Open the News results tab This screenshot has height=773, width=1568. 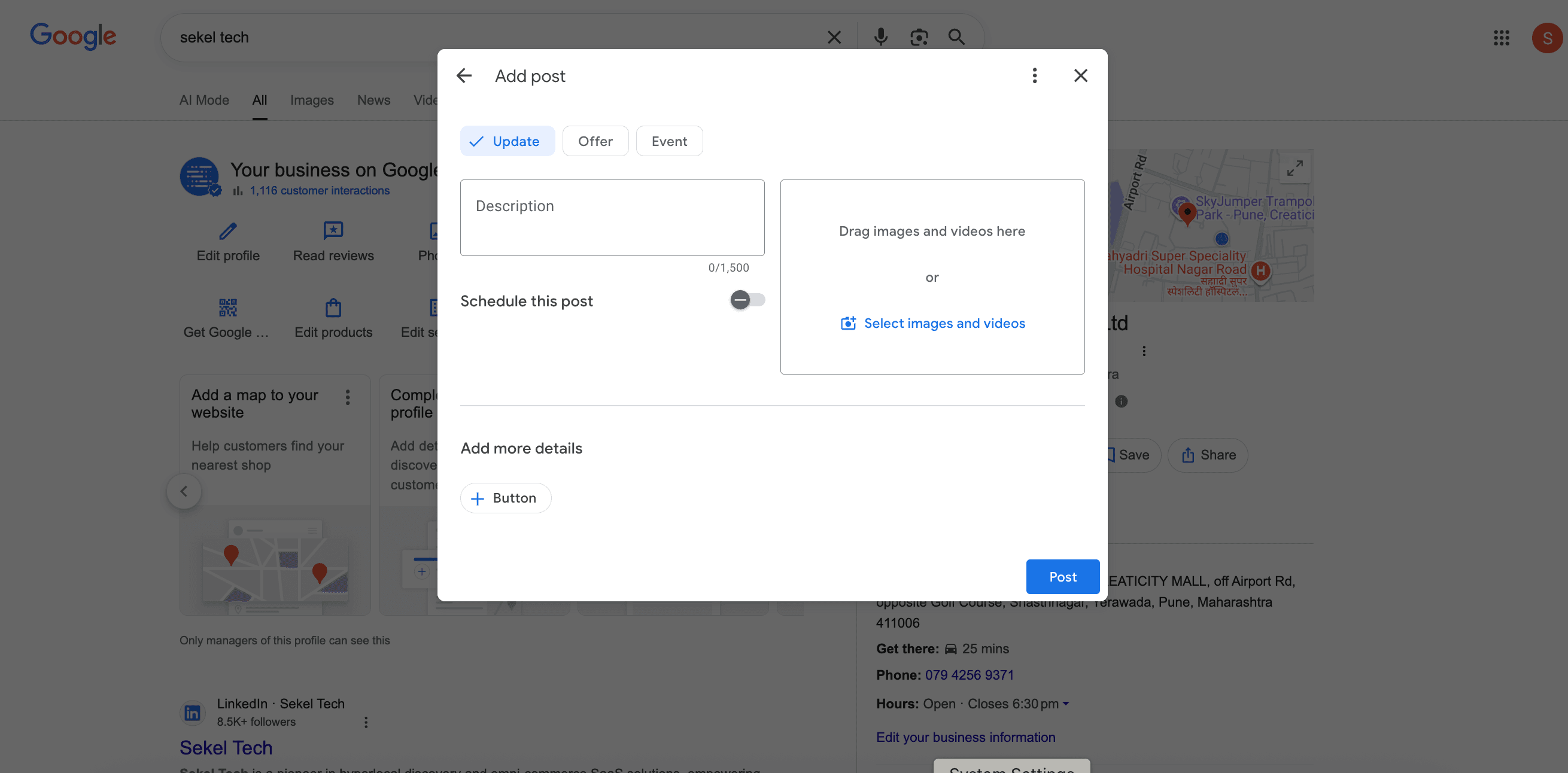coord(373,100)
